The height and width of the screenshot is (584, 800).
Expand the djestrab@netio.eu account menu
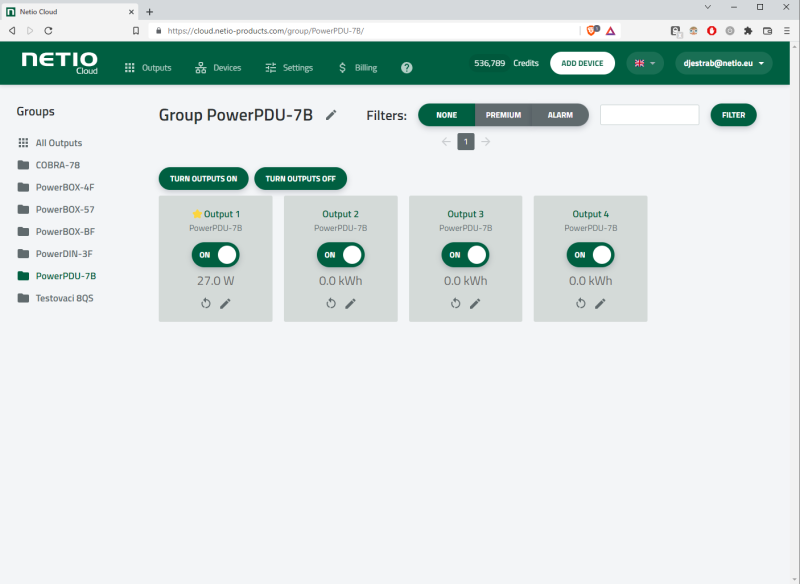point(723,63)
